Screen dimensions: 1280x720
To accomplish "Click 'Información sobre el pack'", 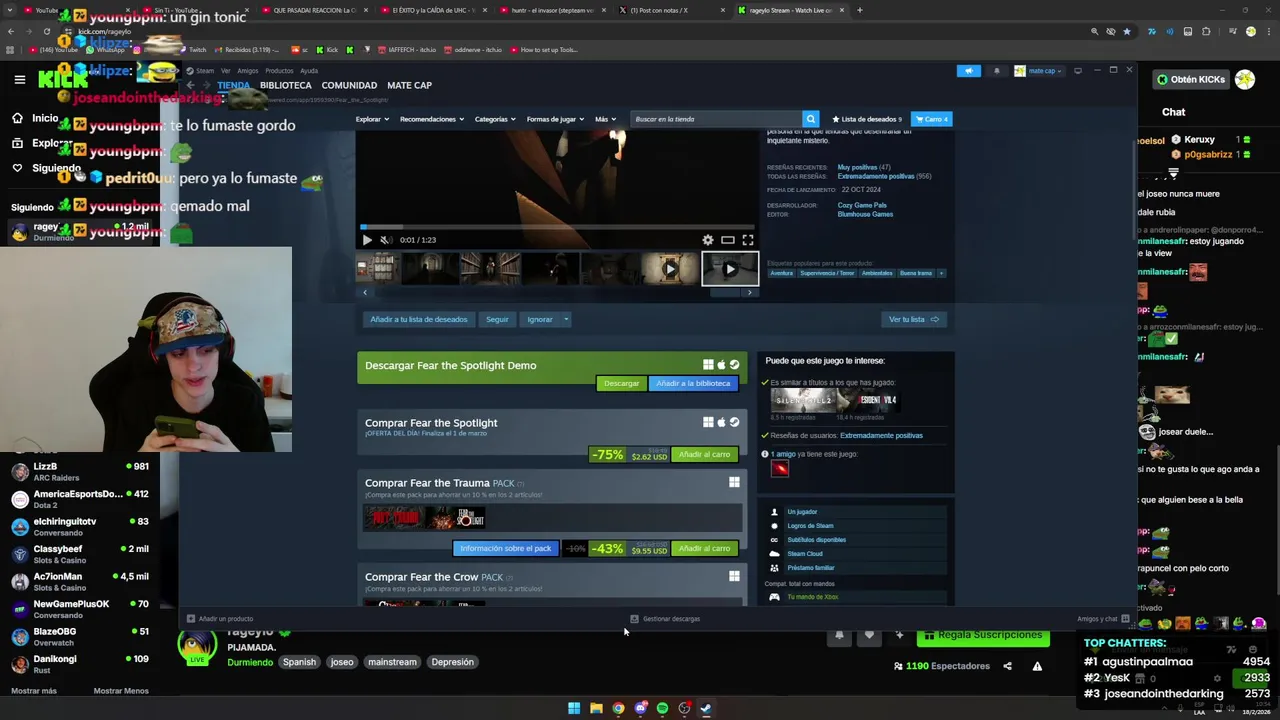I will point(505,548).
